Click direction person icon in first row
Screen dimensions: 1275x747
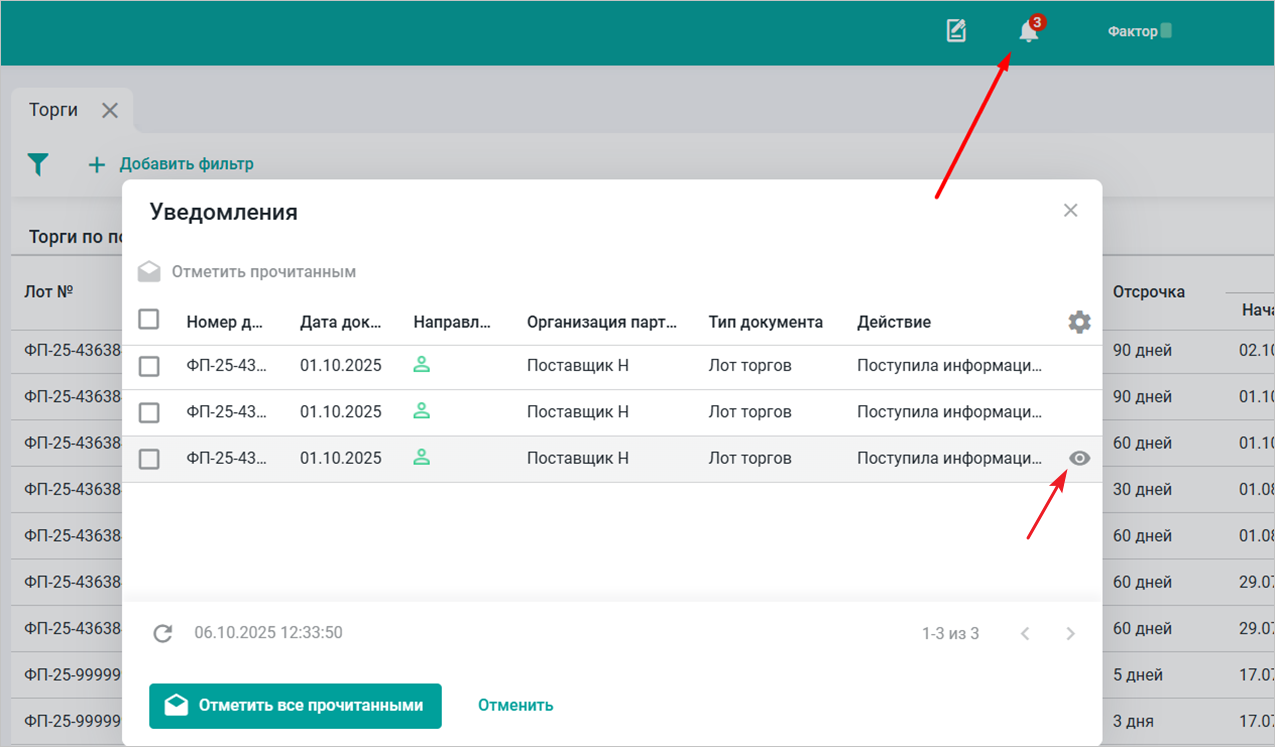click(x=422, y=366)
